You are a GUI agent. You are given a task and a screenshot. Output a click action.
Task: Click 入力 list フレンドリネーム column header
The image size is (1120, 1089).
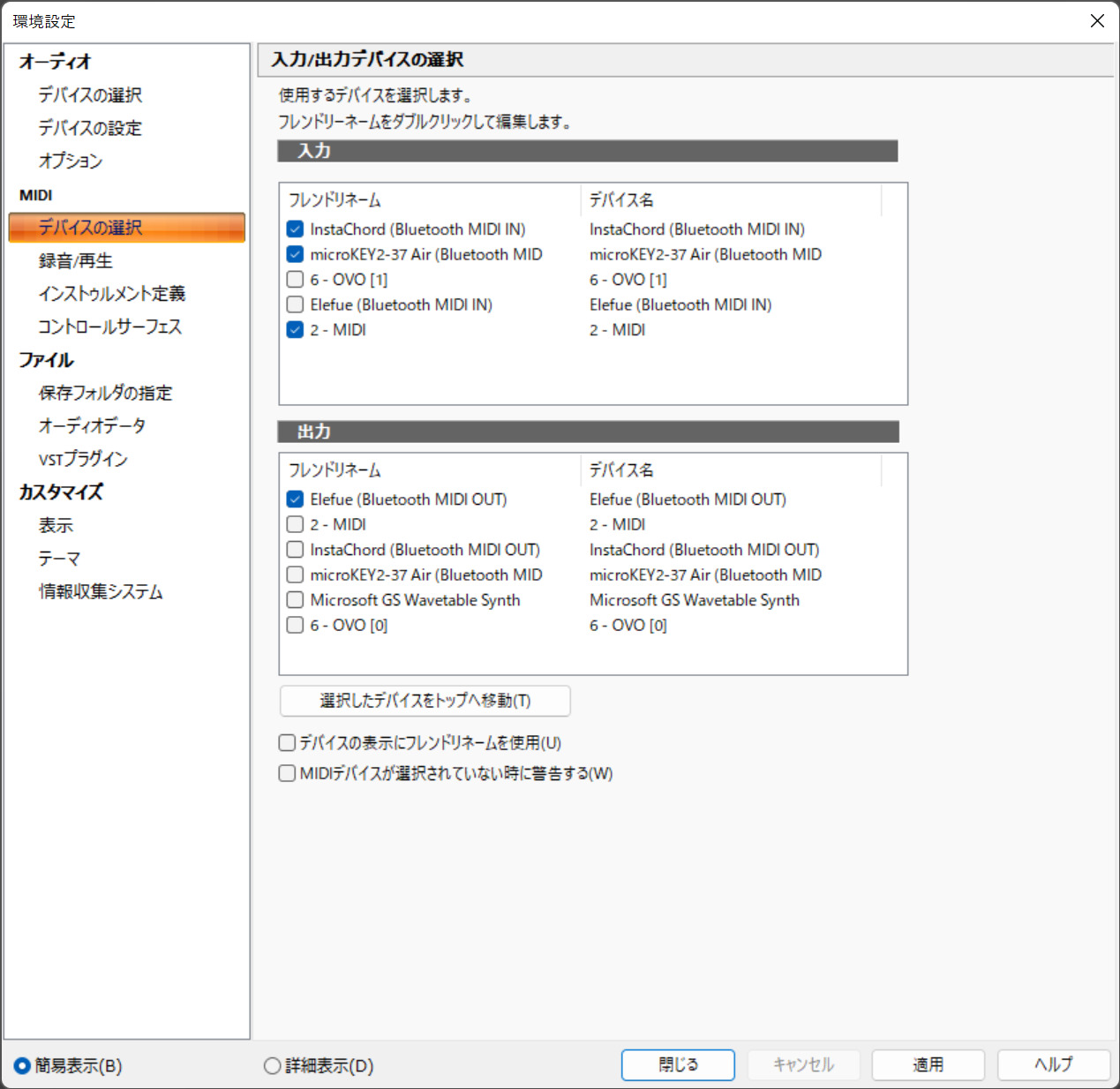click(x=431, y=200)
